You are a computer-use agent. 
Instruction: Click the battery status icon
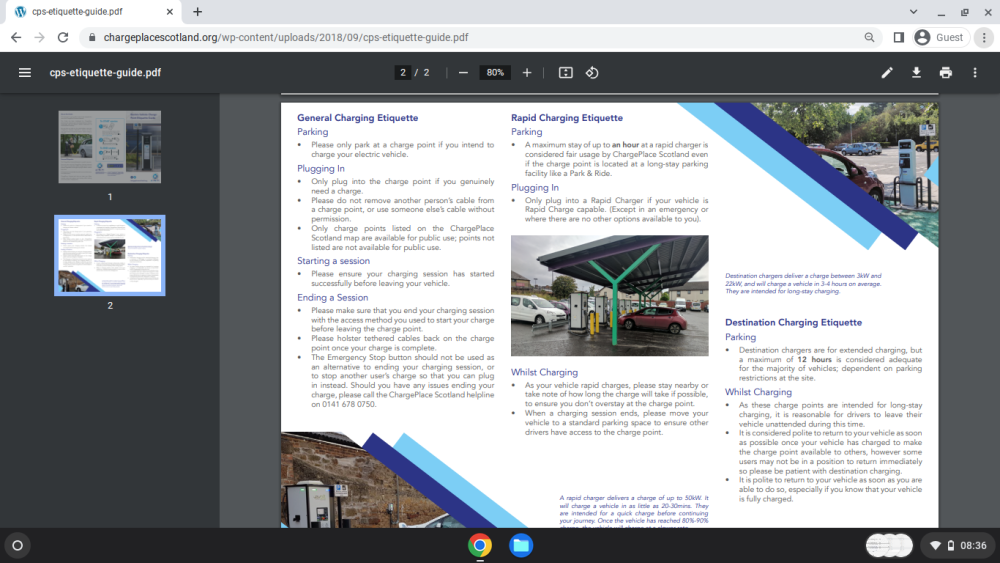click(x=951, y=546)
